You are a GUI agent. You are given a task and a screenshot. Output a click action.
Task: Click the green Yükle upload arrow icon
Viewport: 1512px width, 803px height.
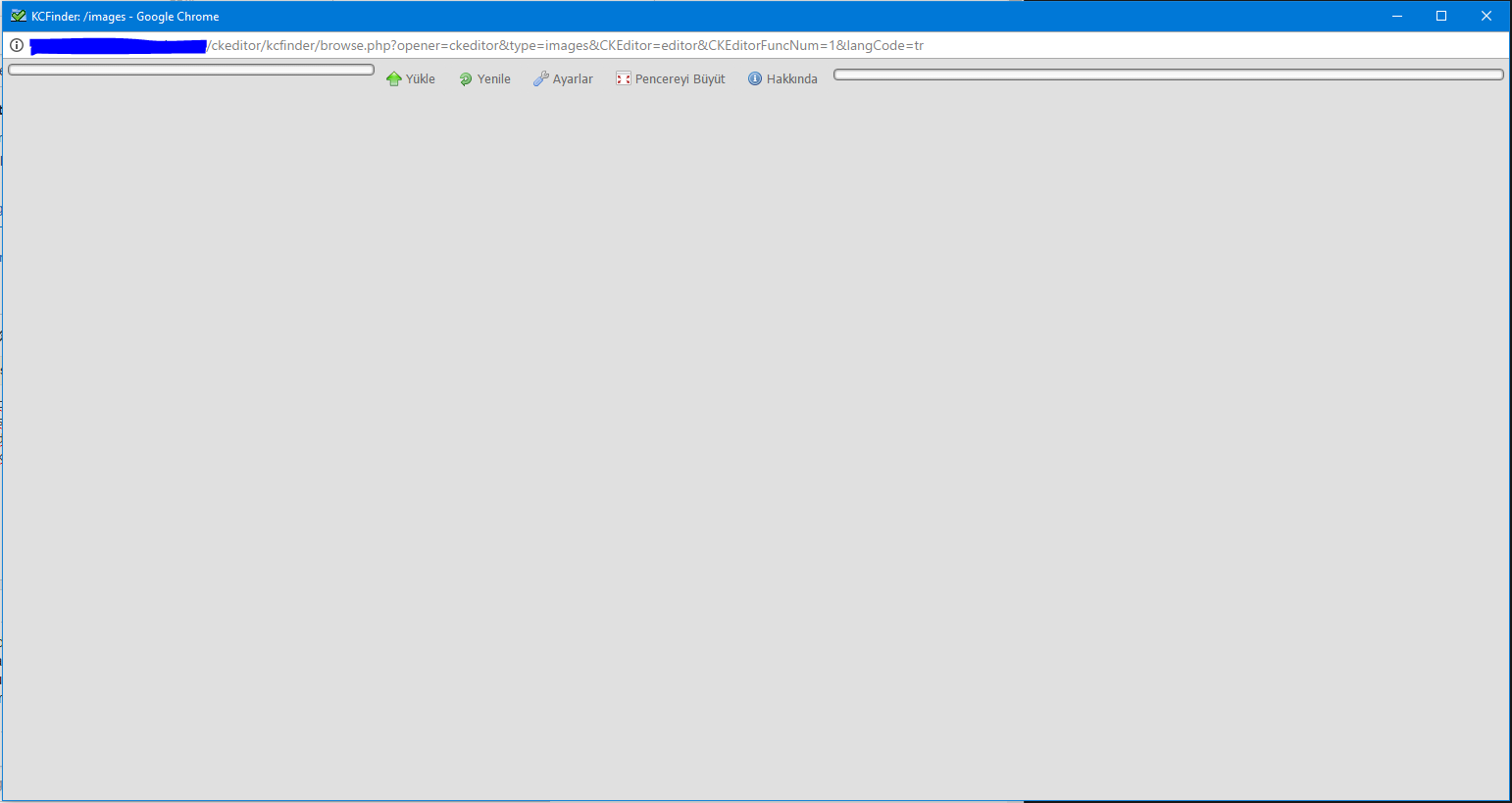394,78
